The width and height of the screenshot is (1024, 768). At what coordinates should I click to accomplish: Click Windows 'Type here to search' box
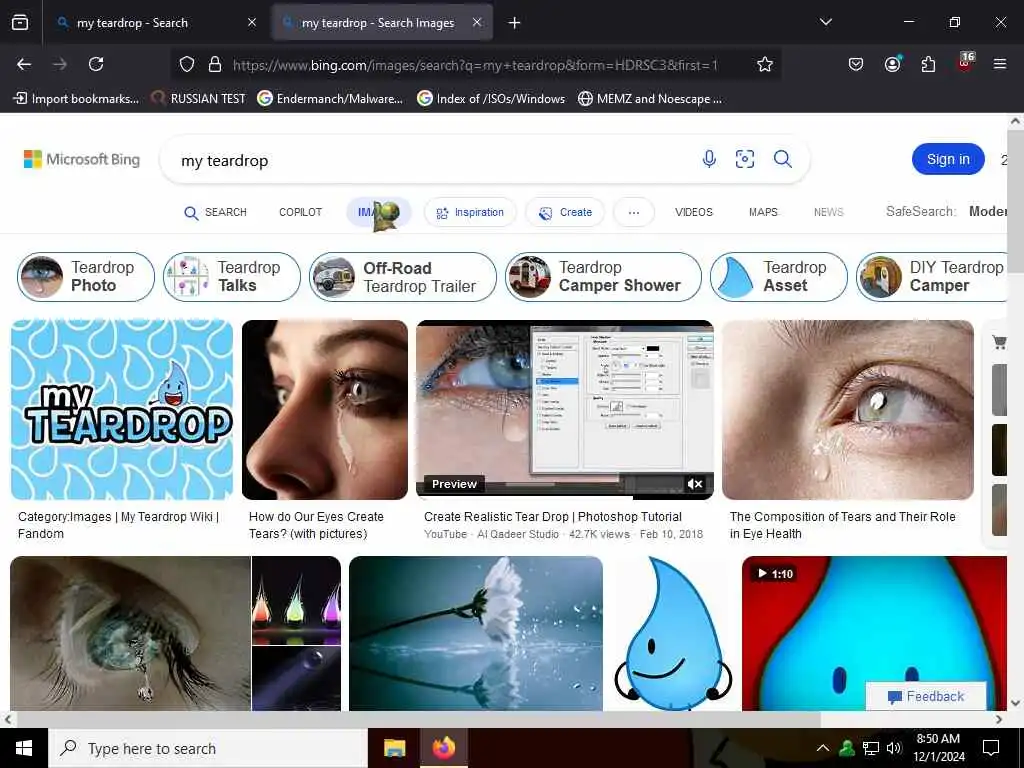208,748
